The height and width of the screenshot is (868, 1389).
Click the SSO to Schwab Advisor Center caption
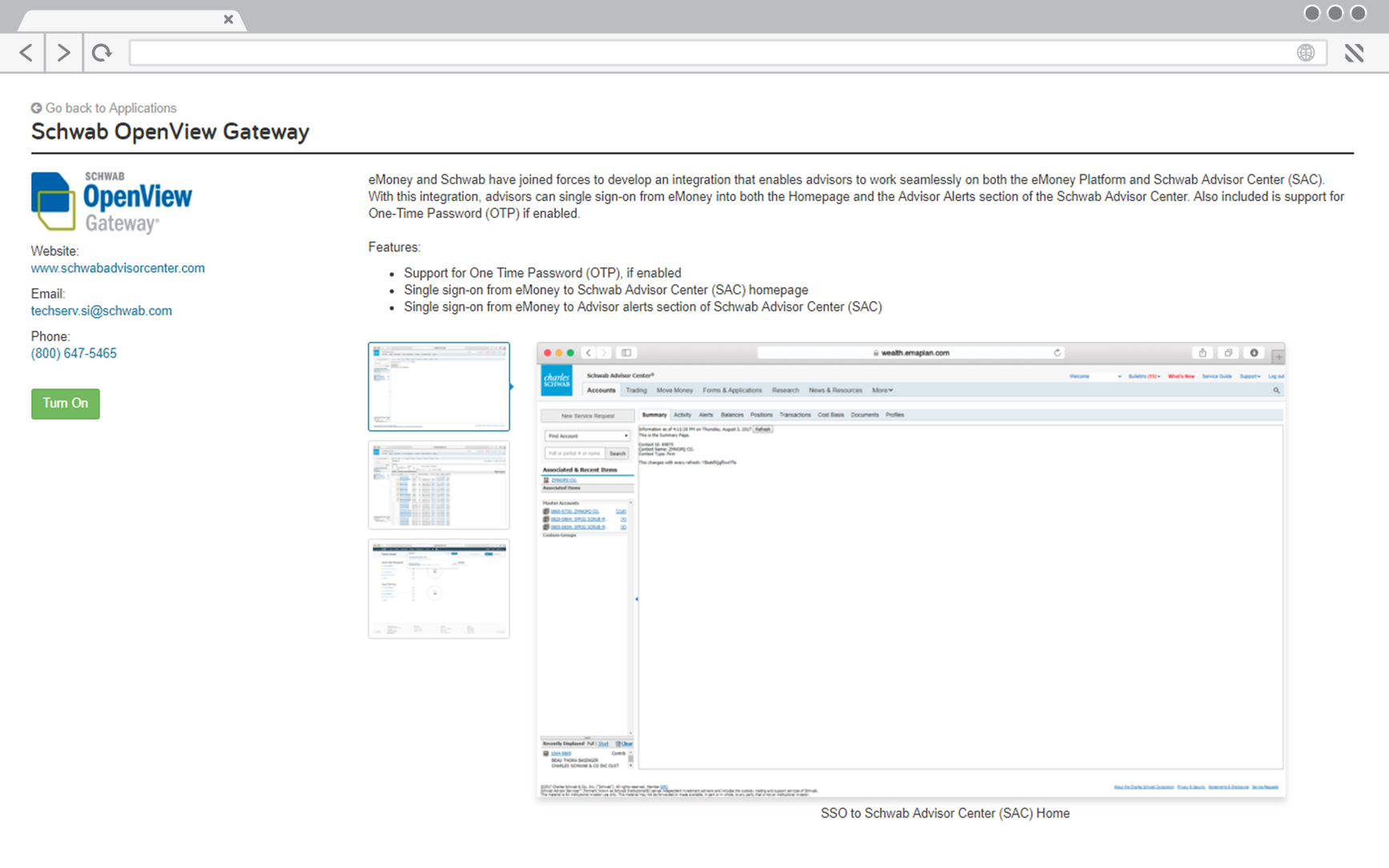(x=945, y=814)
